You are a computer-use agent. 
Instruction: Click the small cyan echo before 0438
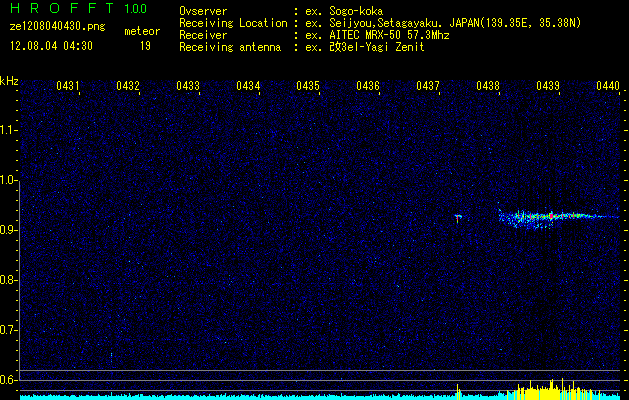(457, 217)
